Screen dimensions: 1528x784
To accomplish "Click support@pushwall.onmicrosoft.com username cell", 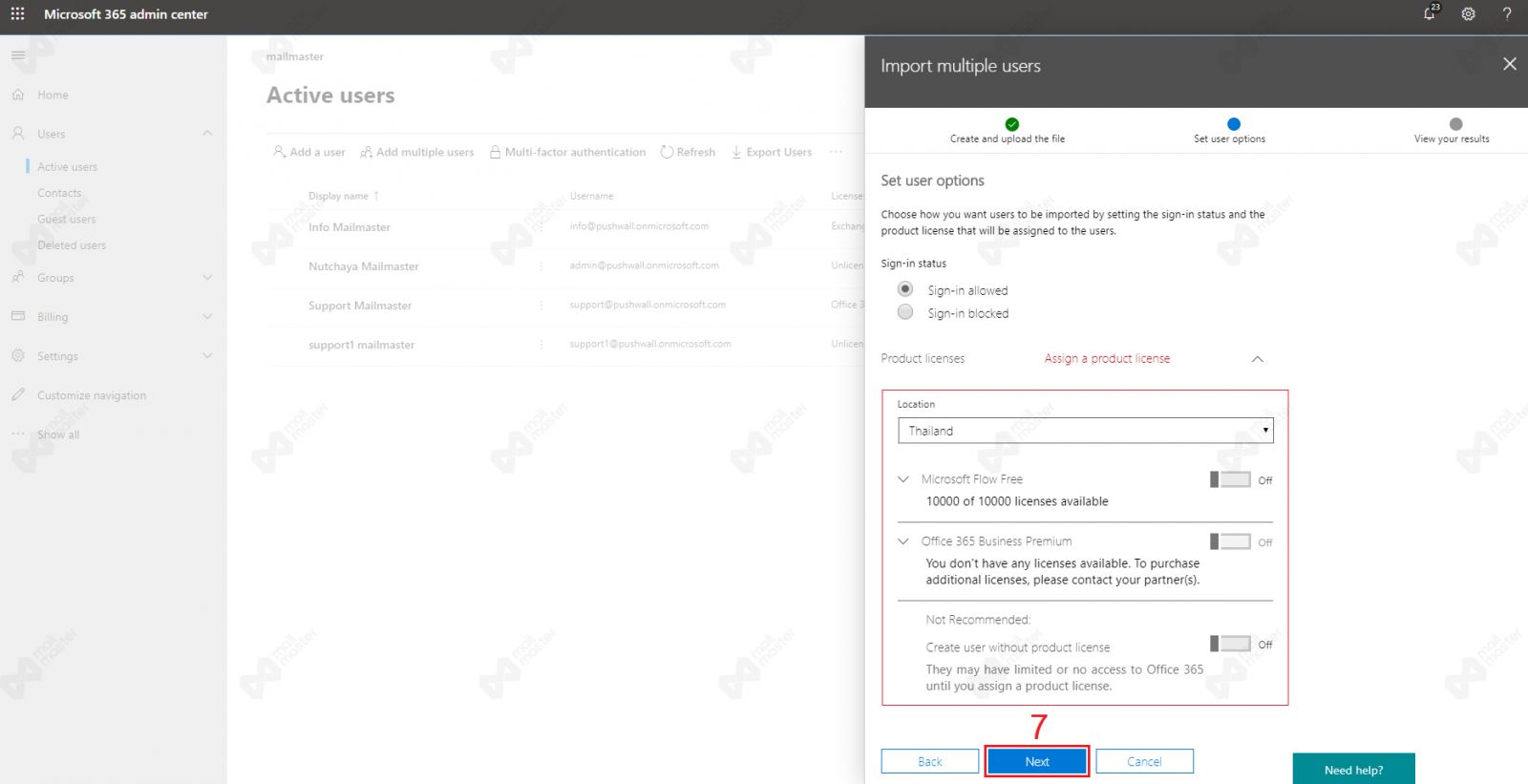I will [647, 305].
